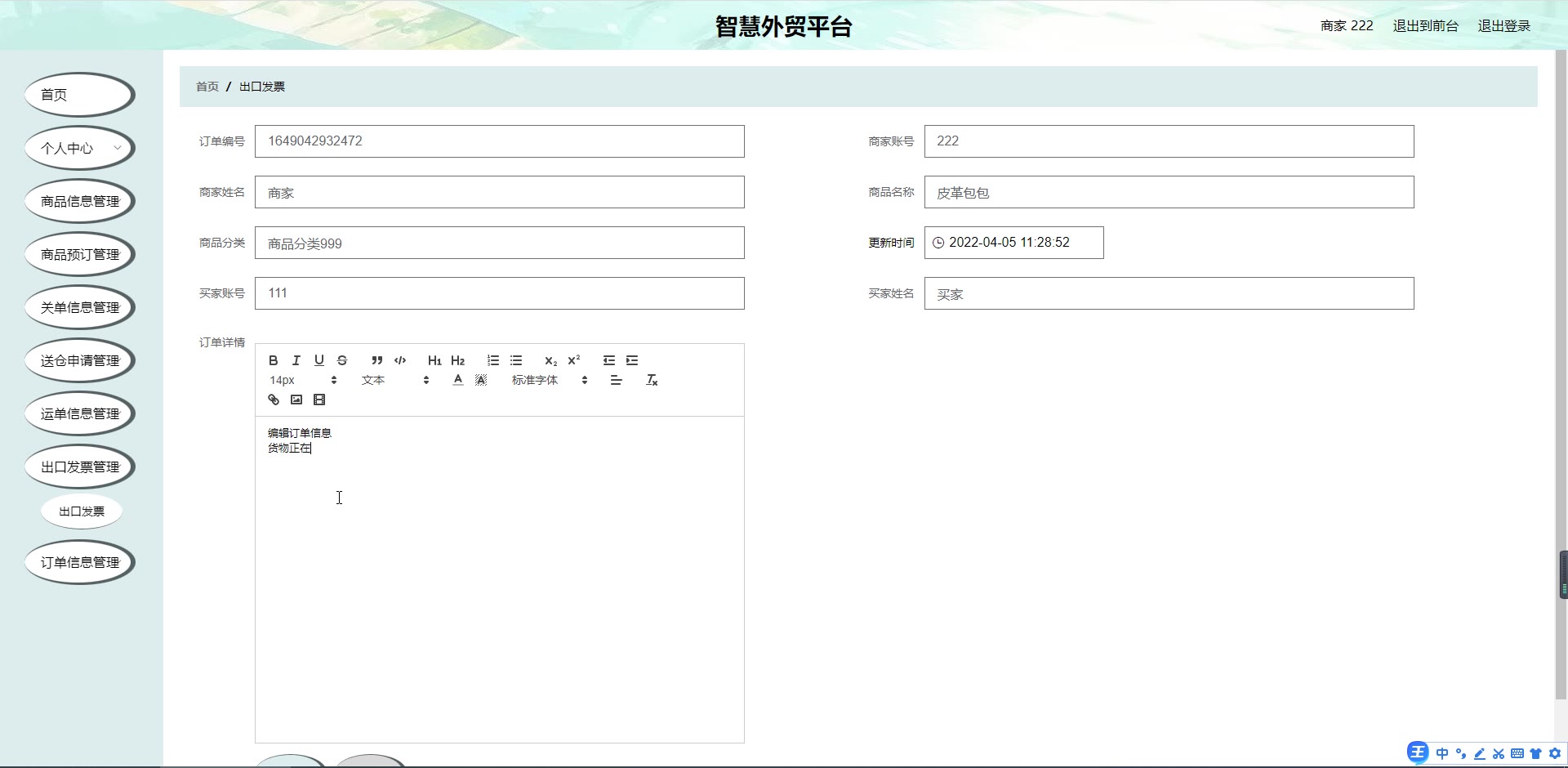Screen dimensions: 1568x768
Task: Click the 买家姓名 input field
Action: [1169, 293]
